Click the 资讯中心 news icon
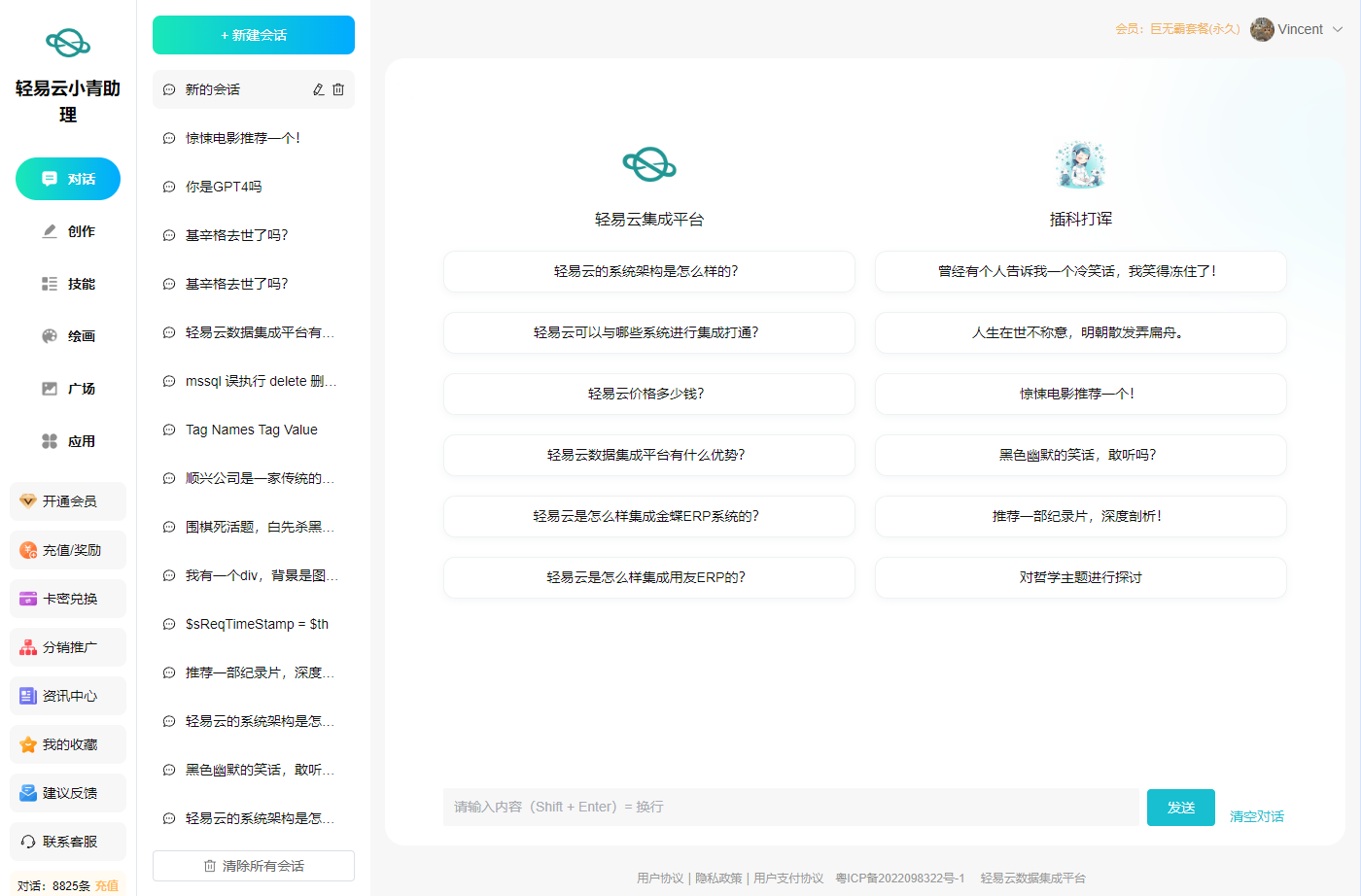Image resolution: width=1361 pixels, height=896 pixels. click(x=28, y=696)
